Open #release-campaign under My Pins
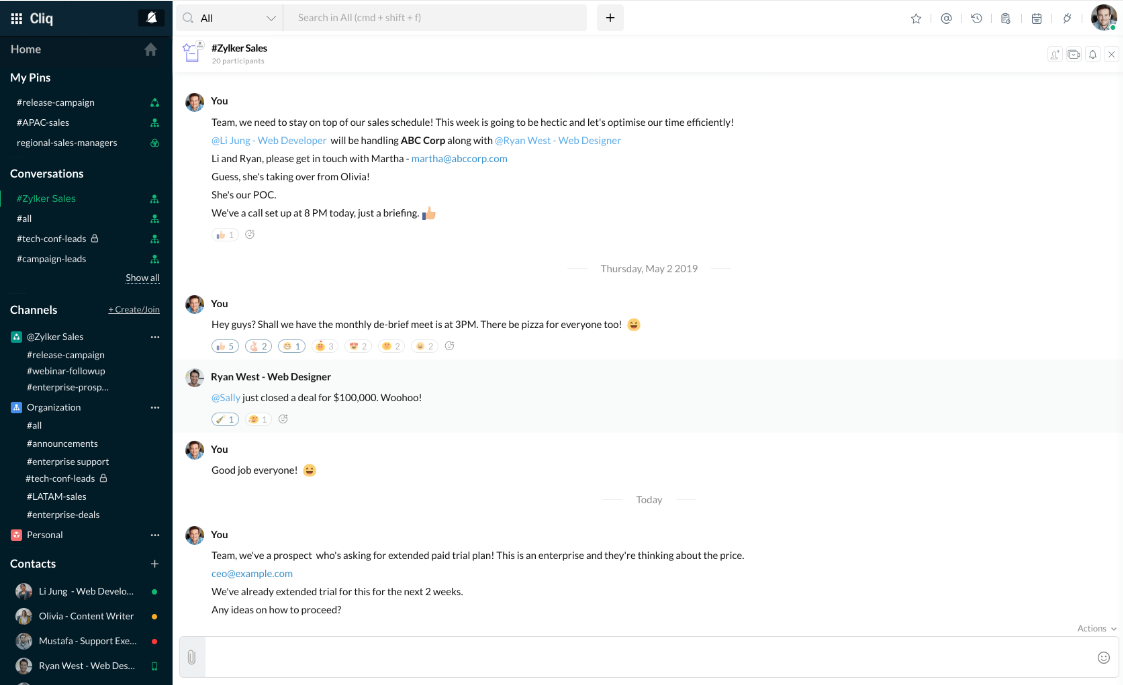The height and width of the screenshot is (685, 1123). tap(55, 102)
